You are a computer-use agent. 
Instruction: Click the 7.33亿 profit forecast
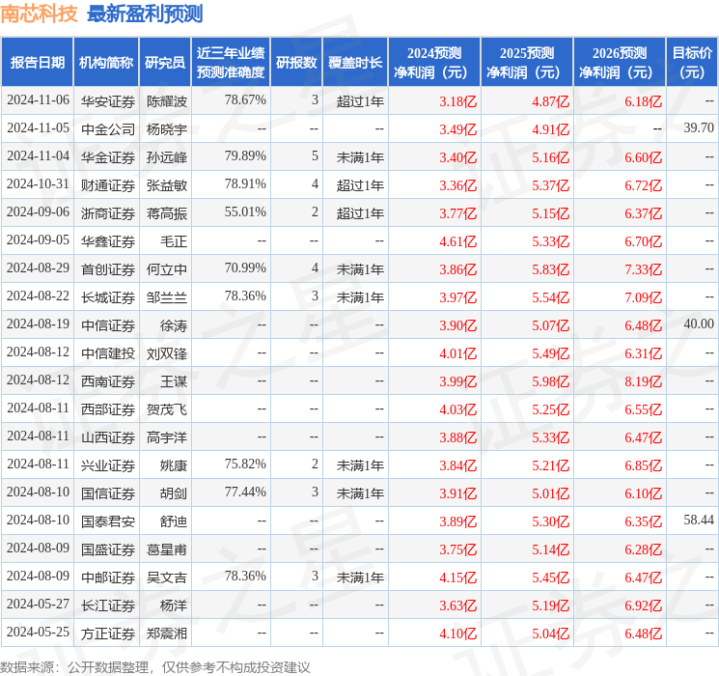[x=643, y=269]
